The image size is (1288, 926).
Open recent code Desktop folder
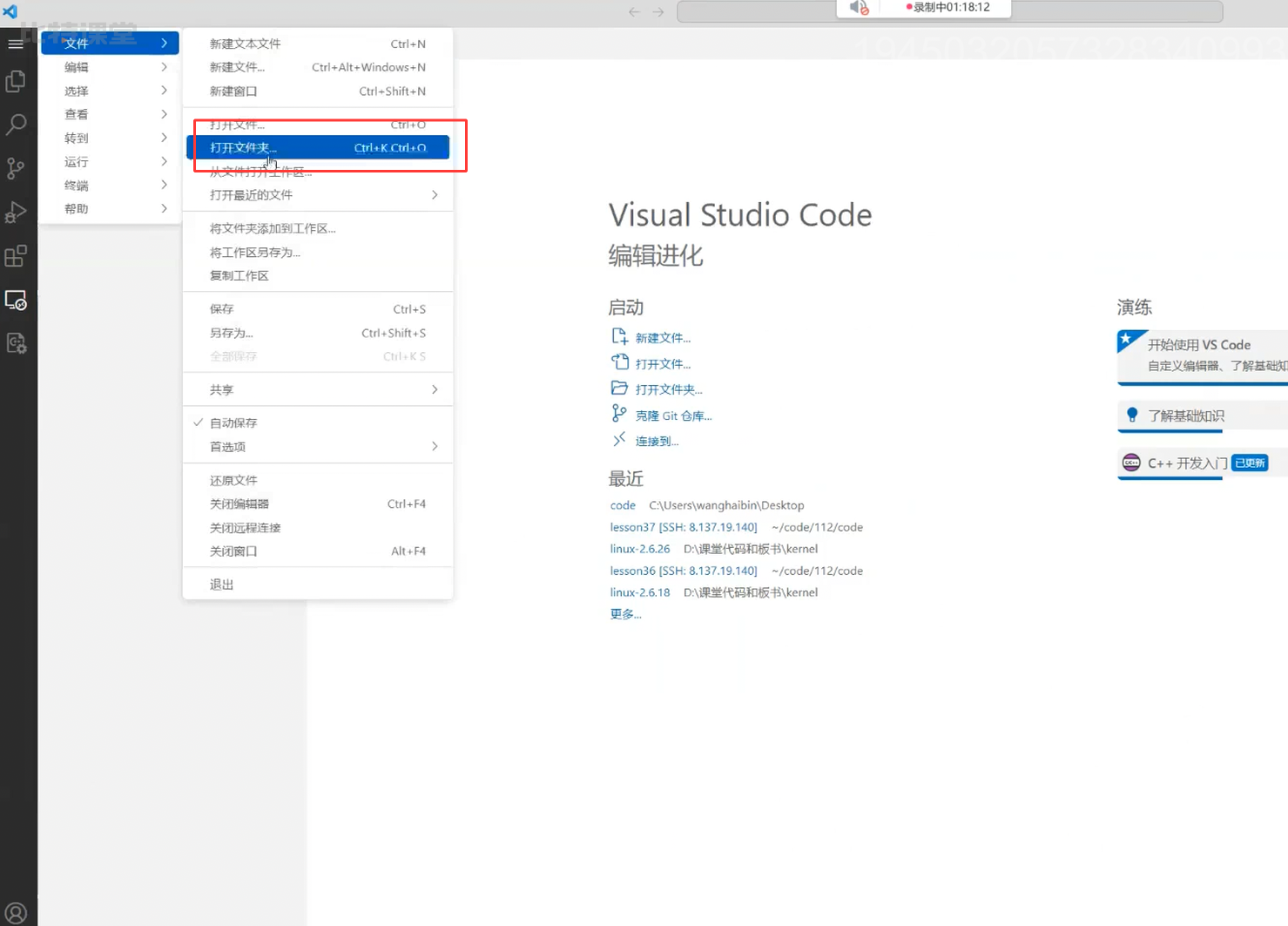click(x=623, y=505)
